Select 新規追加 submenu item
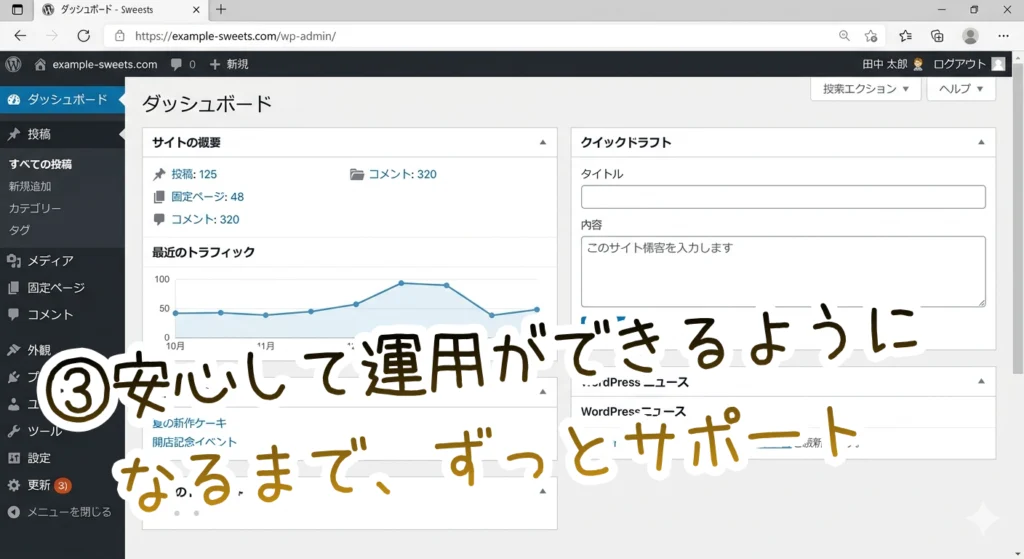Image resolution: width=1024 pixels, height=559 pixels. [x=30, y=186]
